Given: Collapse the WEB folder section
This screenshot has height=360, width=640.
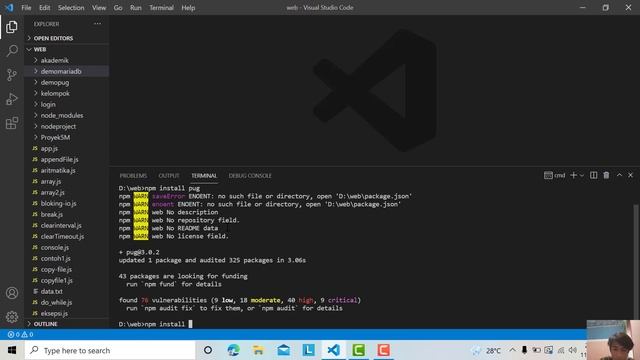Looking at the screenshot, I should click(67, 49).
